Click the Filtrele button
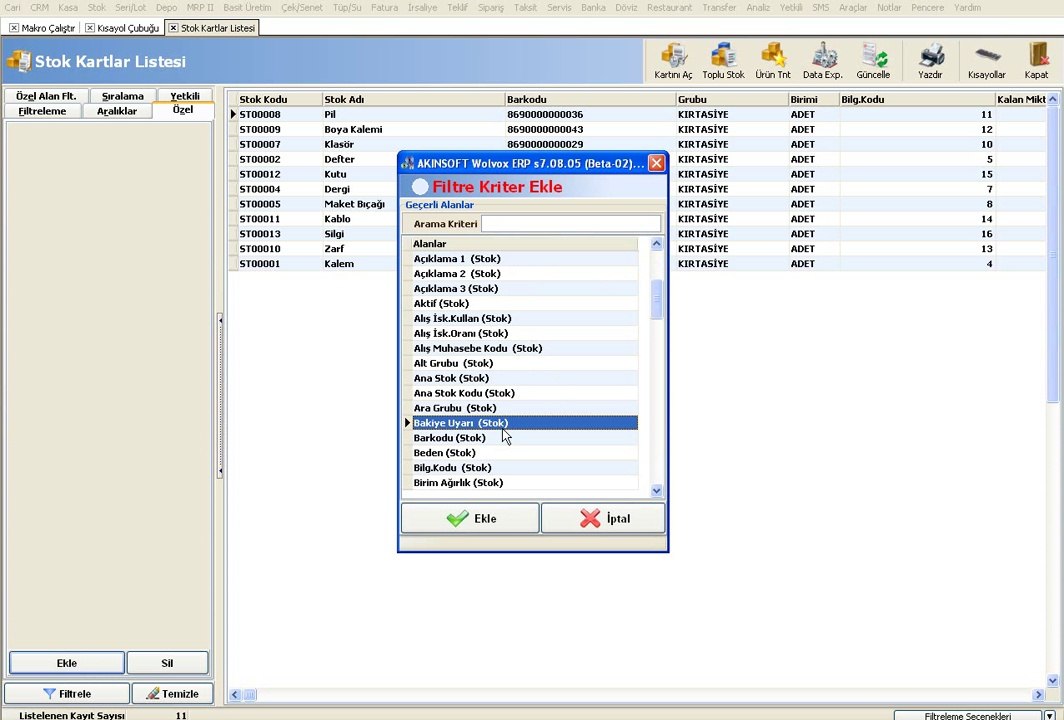The width and height of the screenshot is (1064, 720). pos(66,694)
